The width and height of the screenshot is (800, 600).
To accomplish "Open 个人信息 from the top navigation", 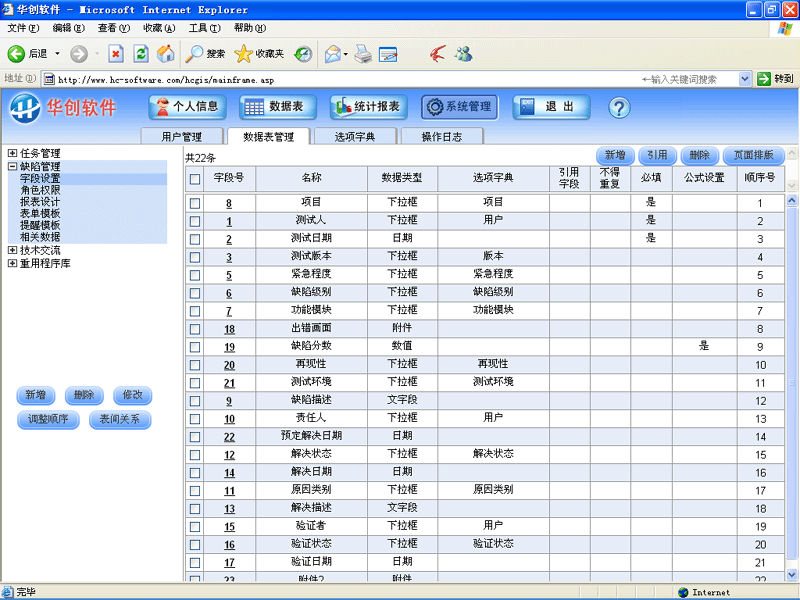I will [x=187, y=107].
